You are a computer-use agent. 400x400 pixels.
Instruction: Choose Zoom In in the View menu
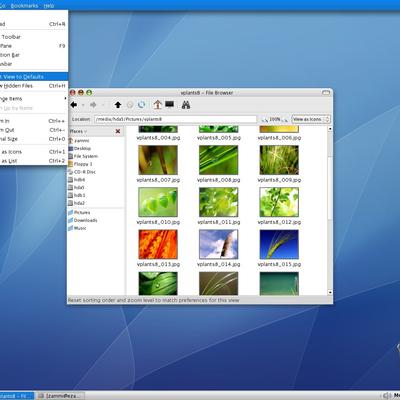tap(33, 121)
